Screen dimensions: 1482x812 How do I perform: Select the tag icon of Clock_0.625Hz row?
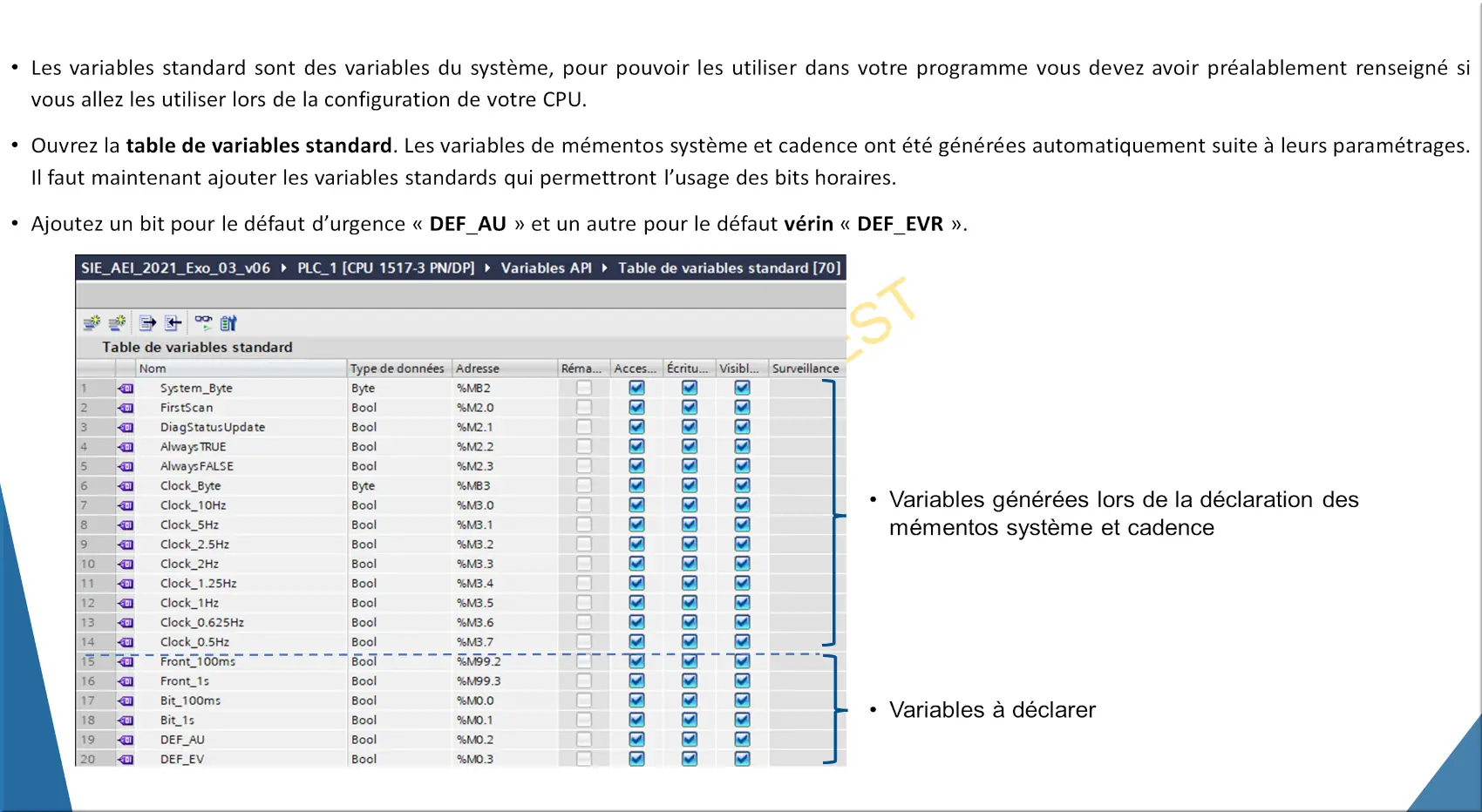pyautogui.click(x=126, y=623)
